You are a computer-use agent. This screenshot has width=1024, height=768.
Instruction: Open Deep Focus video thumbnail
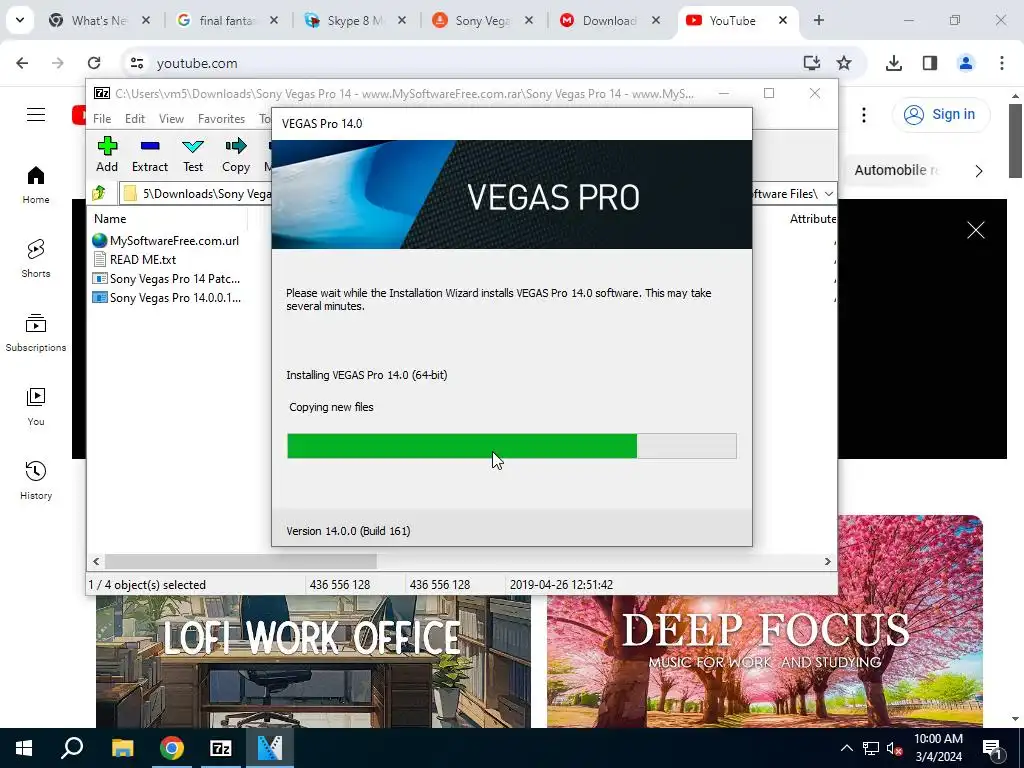click(765, 622)
